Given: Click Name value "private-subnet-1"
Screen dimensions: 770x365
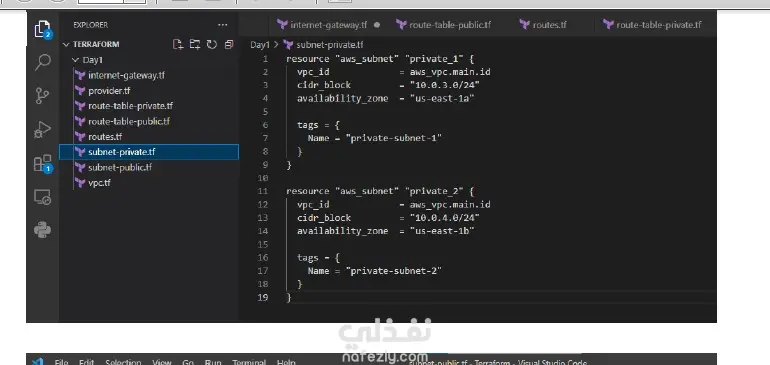Looking at the screenshot, I should [x=394, y=138].
